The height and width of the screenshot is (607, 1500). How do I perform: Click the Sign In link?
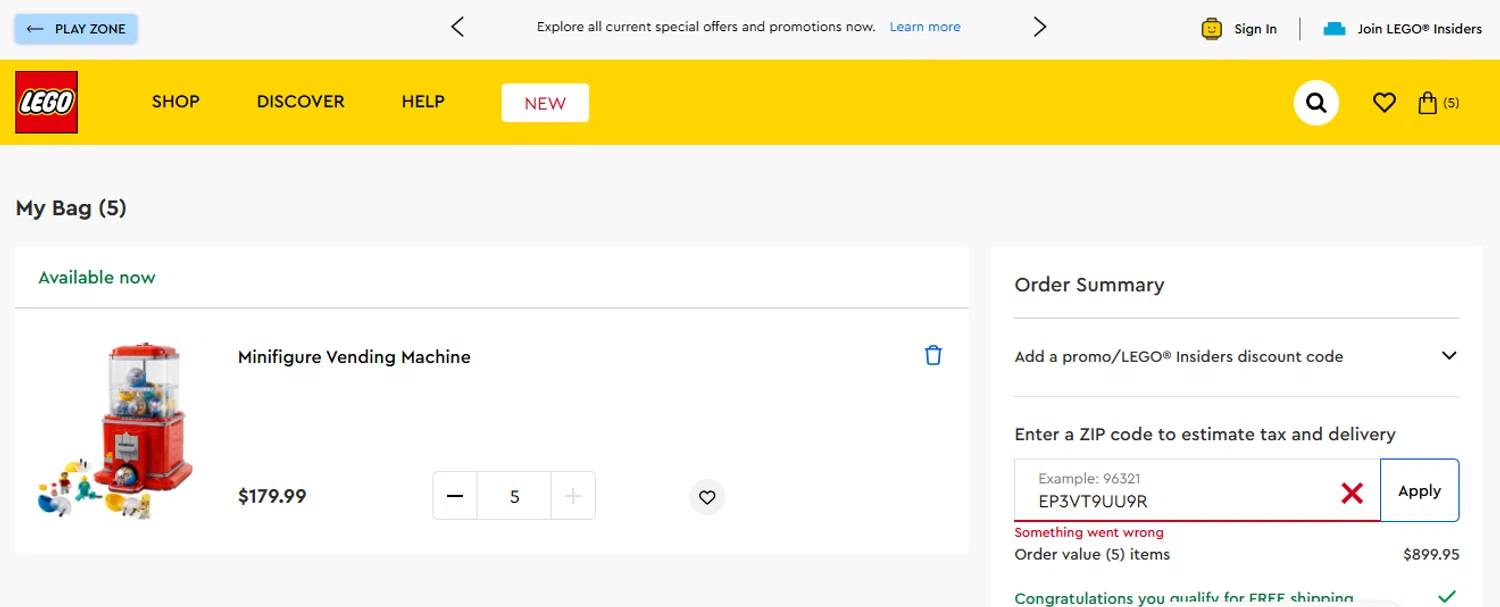click(1255, 29)
